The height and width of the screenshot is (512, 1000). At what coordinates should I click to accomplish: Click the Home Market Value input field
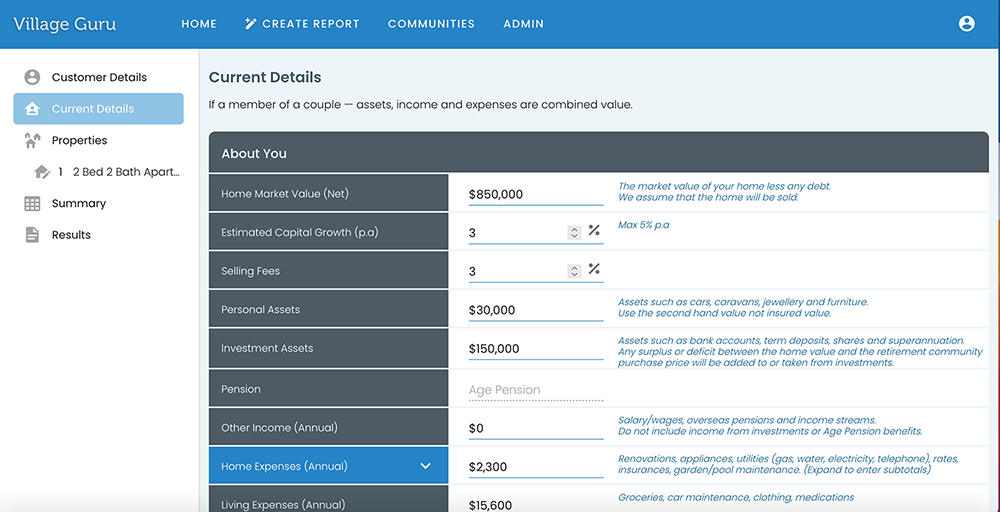click(535, 194)
